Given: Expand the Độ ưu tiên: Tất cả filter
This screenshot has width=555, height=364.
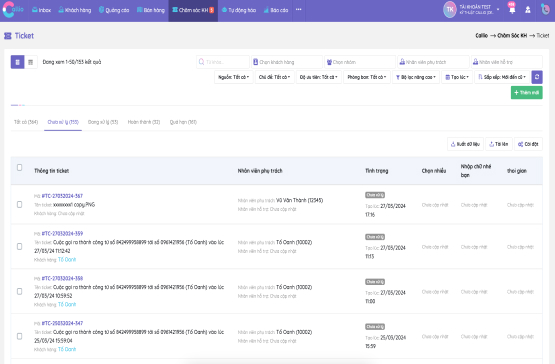Looking at the screenshot, I should pyautogui.click(x=319, y=77).
